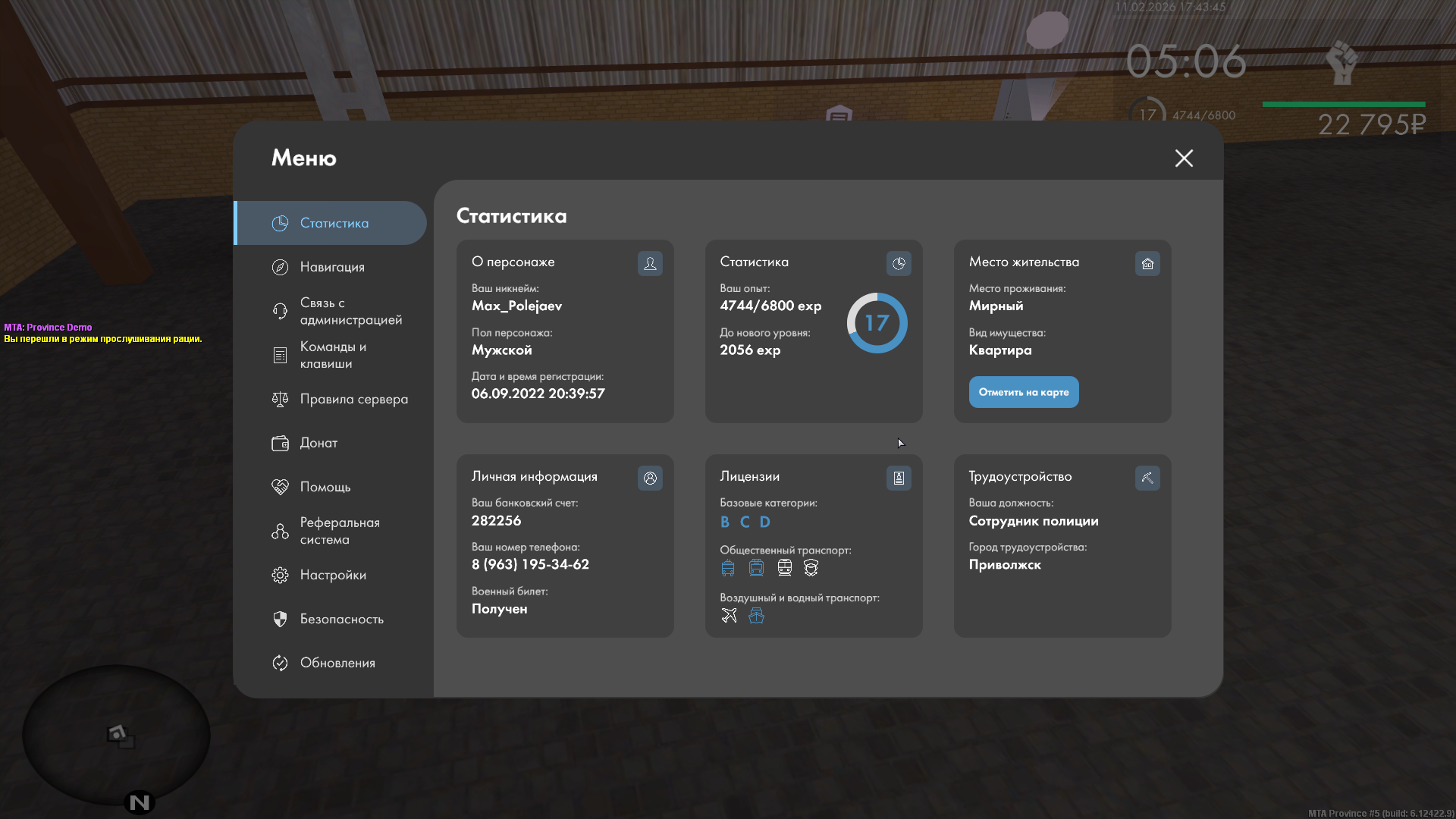Click the character profile icon in О персонаже card
Image resolution: width=1456 pixels, height=819 pixels.
(x=650, y=263)
